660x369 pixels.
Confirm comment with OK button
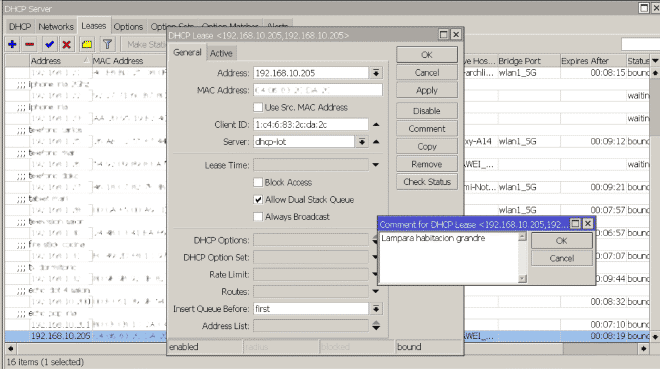pyautogui.click(x=562, y=241)
